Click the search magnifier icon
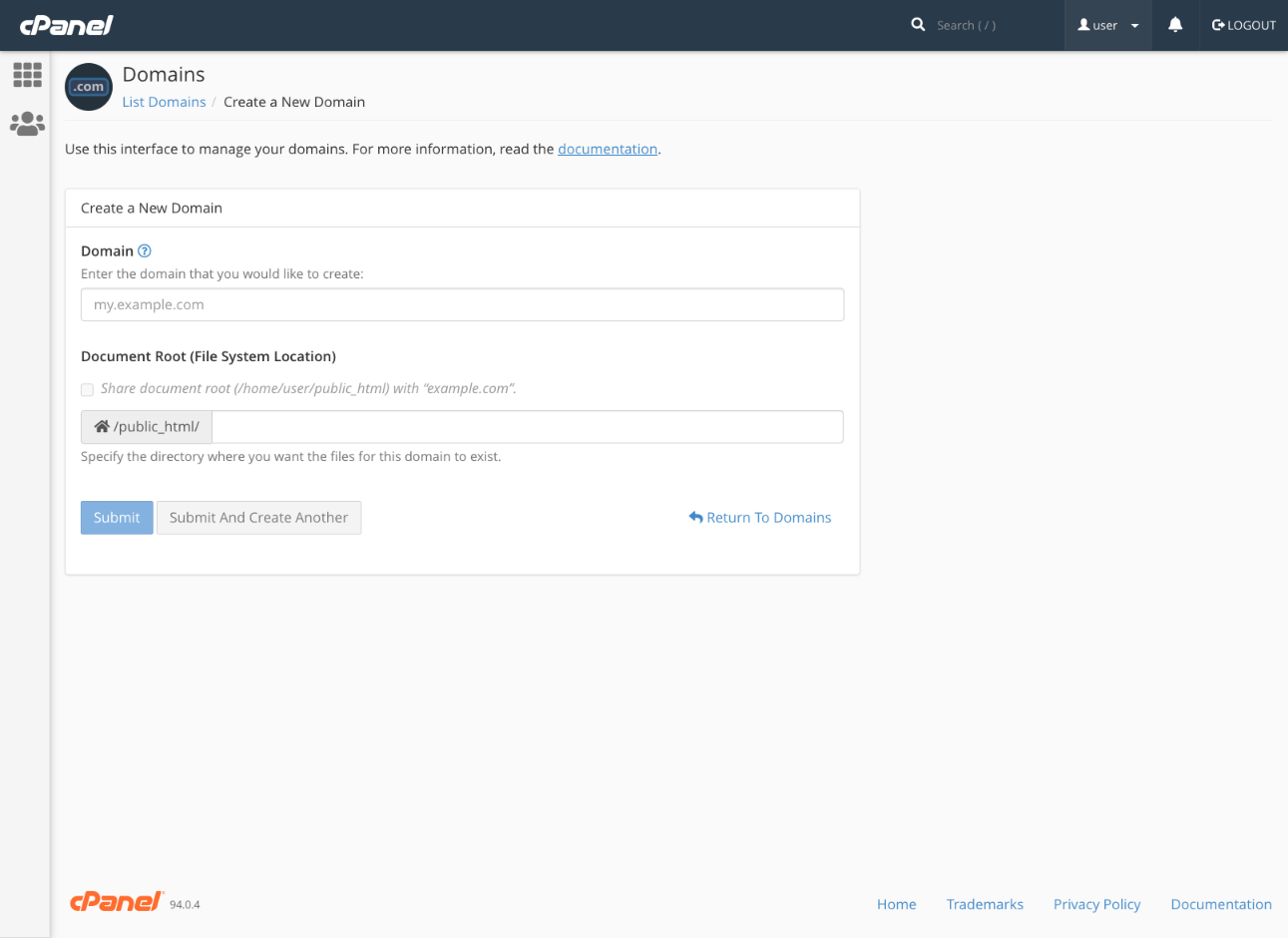 pyautogui.click(x=918, y=25)
